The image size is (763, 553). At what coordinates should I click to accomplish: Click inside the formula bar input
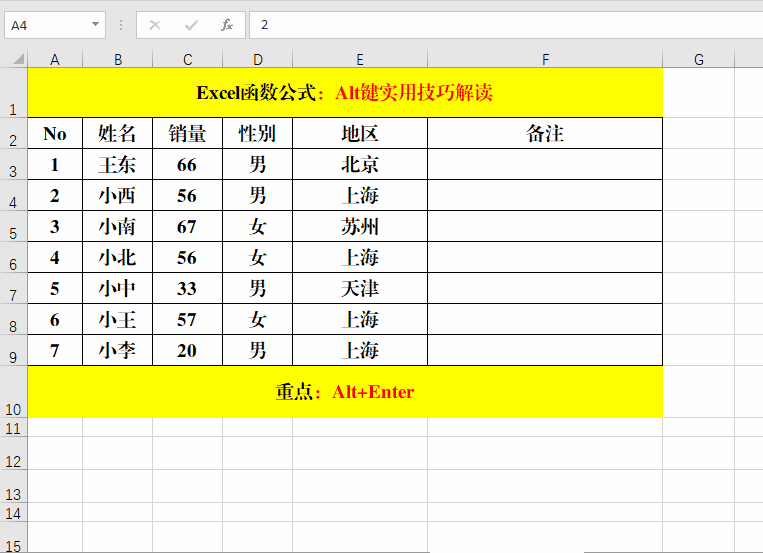500,25
